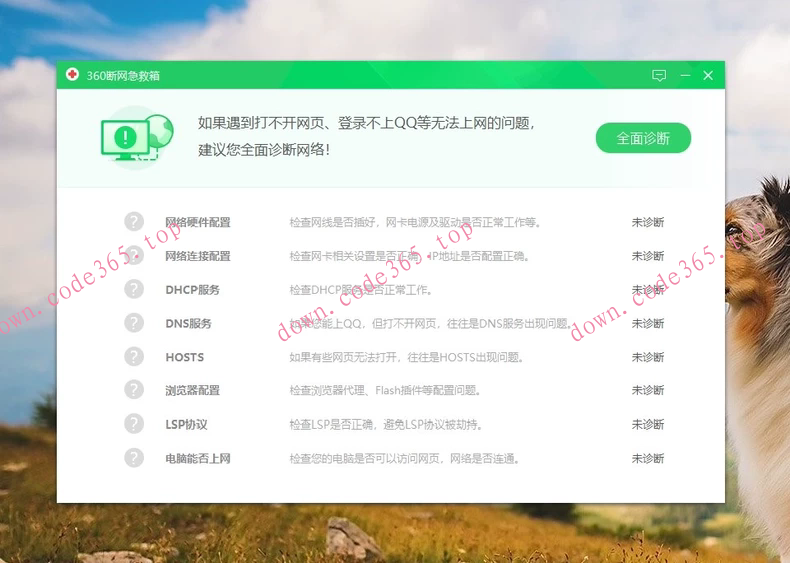Screen dimensions: 790x563
Task: Click description 检查DHCP服务是否正常工作
Action: 361,290
